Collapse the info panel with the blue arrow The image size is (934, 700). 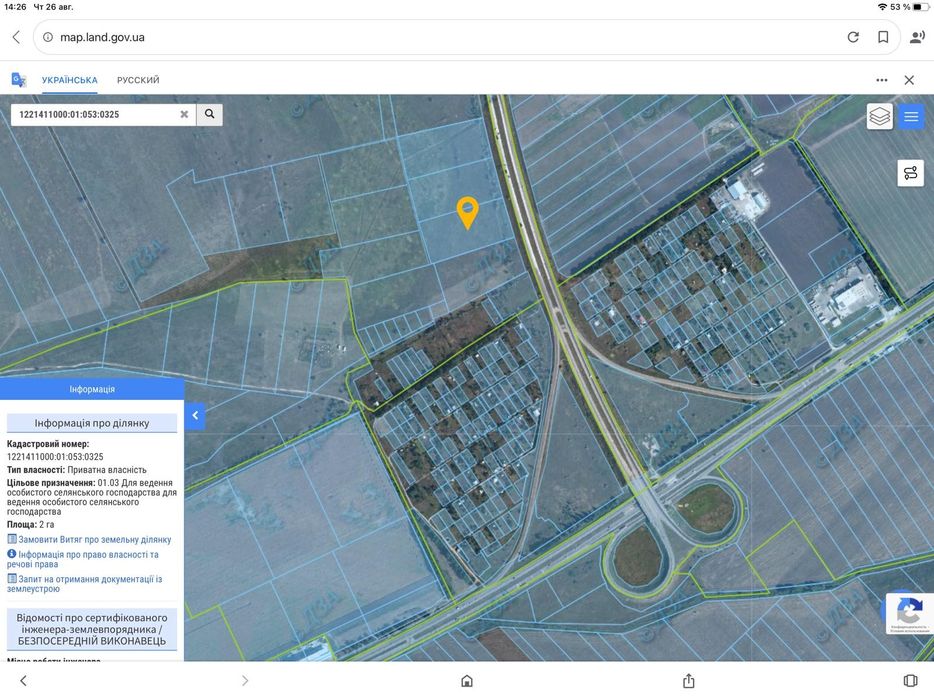pyautogui.click(x=195, y=416)
